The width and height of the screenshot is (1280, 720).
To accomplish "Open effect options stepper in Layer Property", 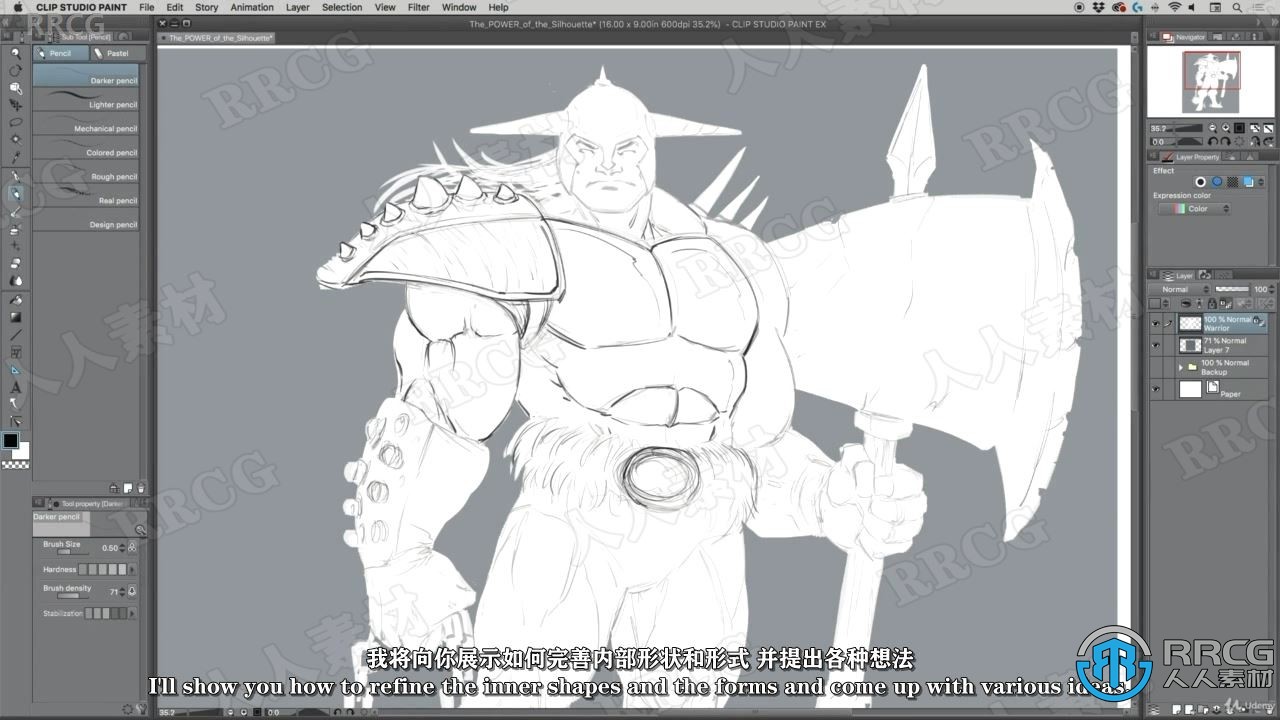I will 1261,182.
